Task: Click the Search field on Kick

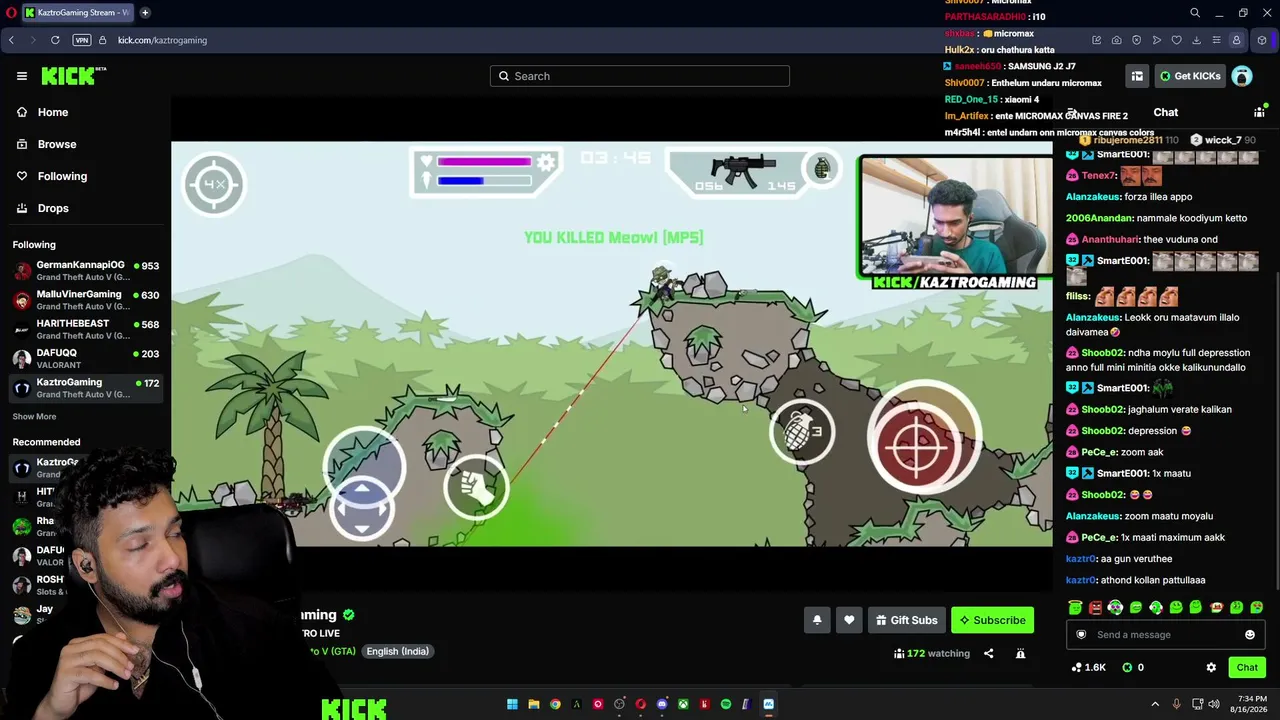Action: click(640, 76)
